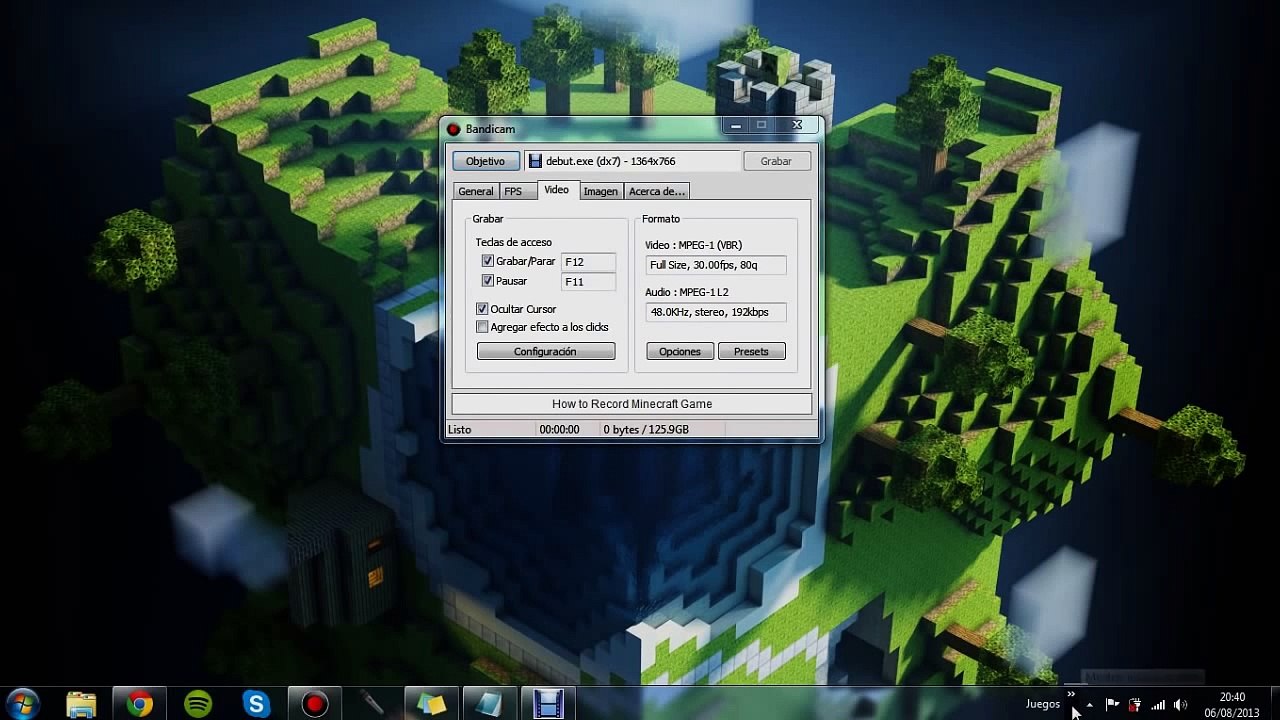The image size is (1280, 720).
Task: Click the 0 bytes / 125.9GB status
Action: click(646, 429)
